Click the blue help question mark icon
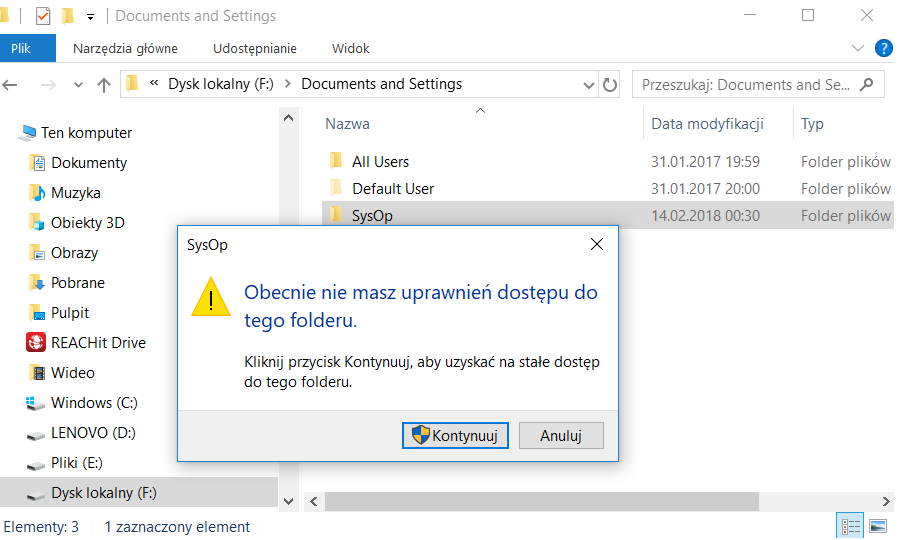The height and width of the screenshot is (540, 900). tap(883, 48)
